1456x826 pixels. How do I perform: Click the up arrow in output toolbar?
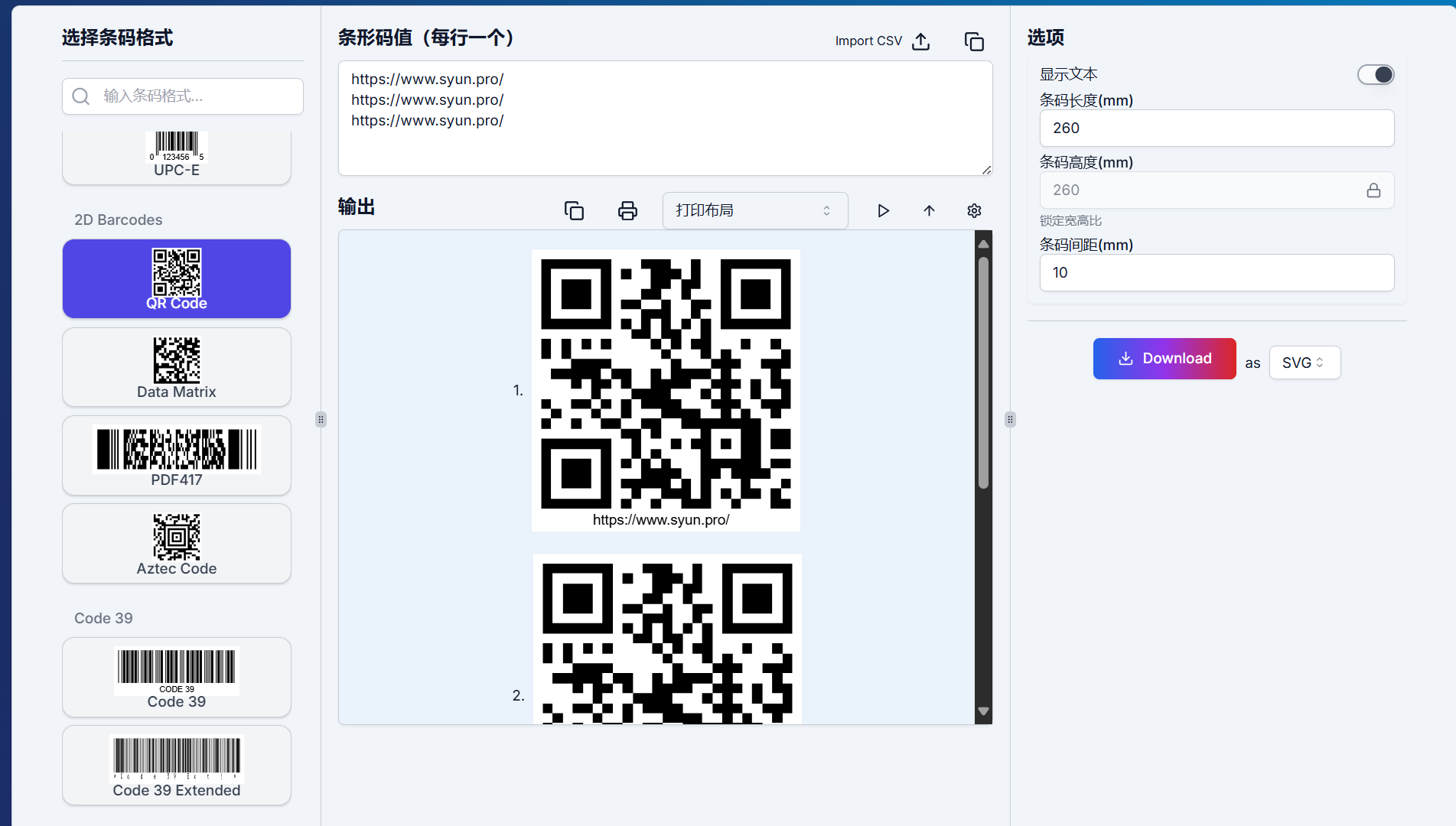(x=929, y=210)
